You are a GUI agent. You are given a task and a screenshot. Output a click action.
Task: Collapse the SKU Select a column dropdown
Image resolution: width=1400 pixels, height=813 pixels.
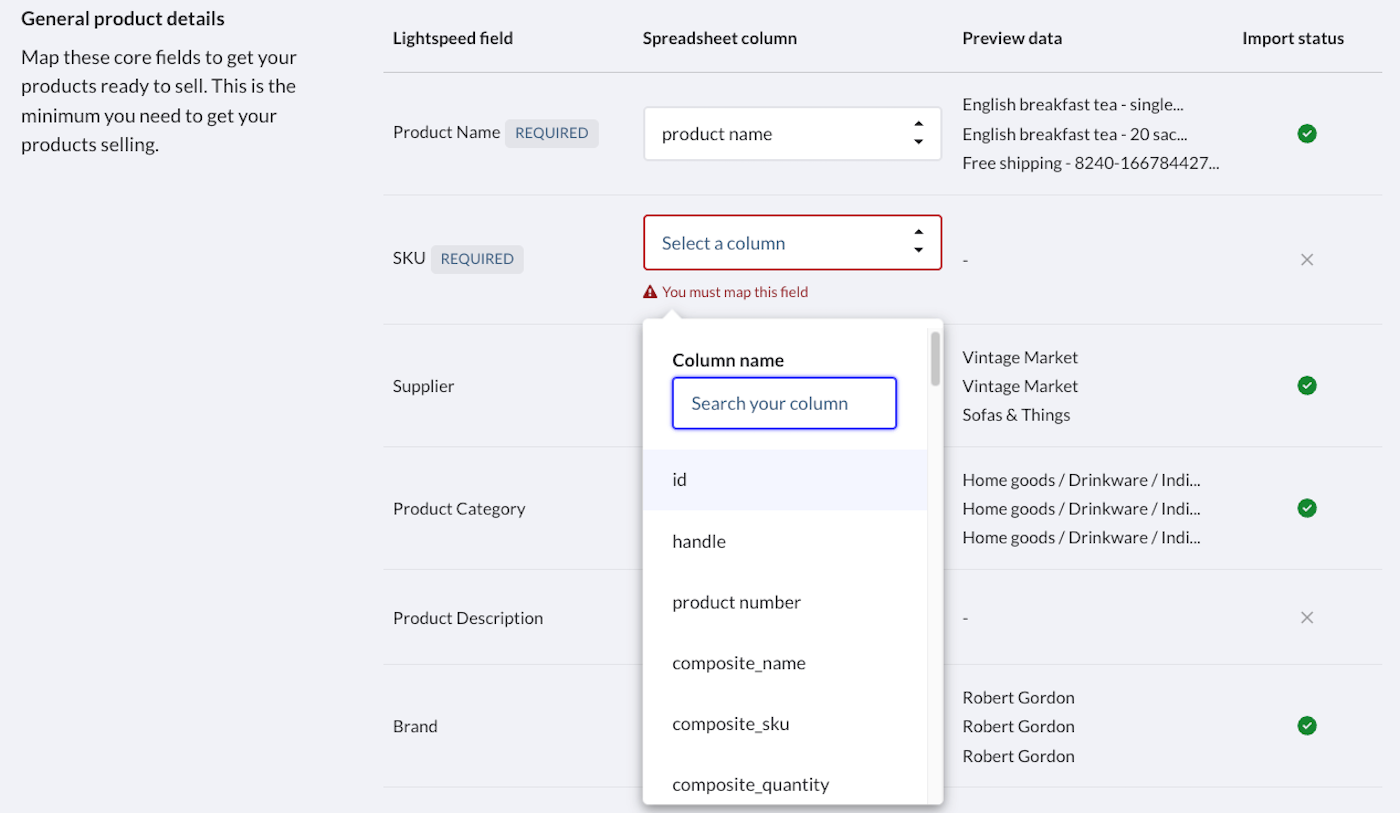792,243
